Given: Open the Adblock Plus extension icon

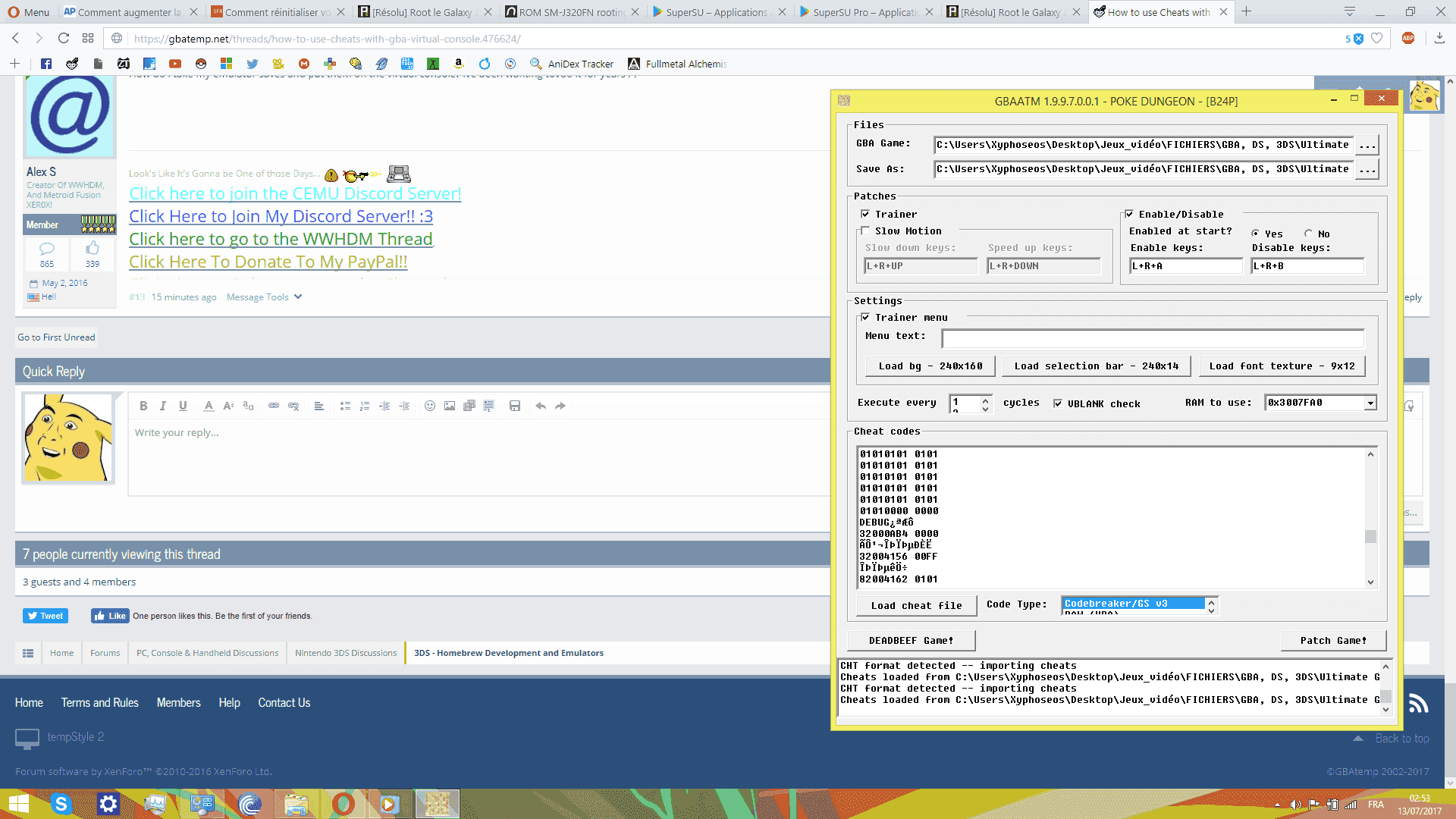Looking at the screenshot, I should pyautogui.click(x=1408, y=39).
